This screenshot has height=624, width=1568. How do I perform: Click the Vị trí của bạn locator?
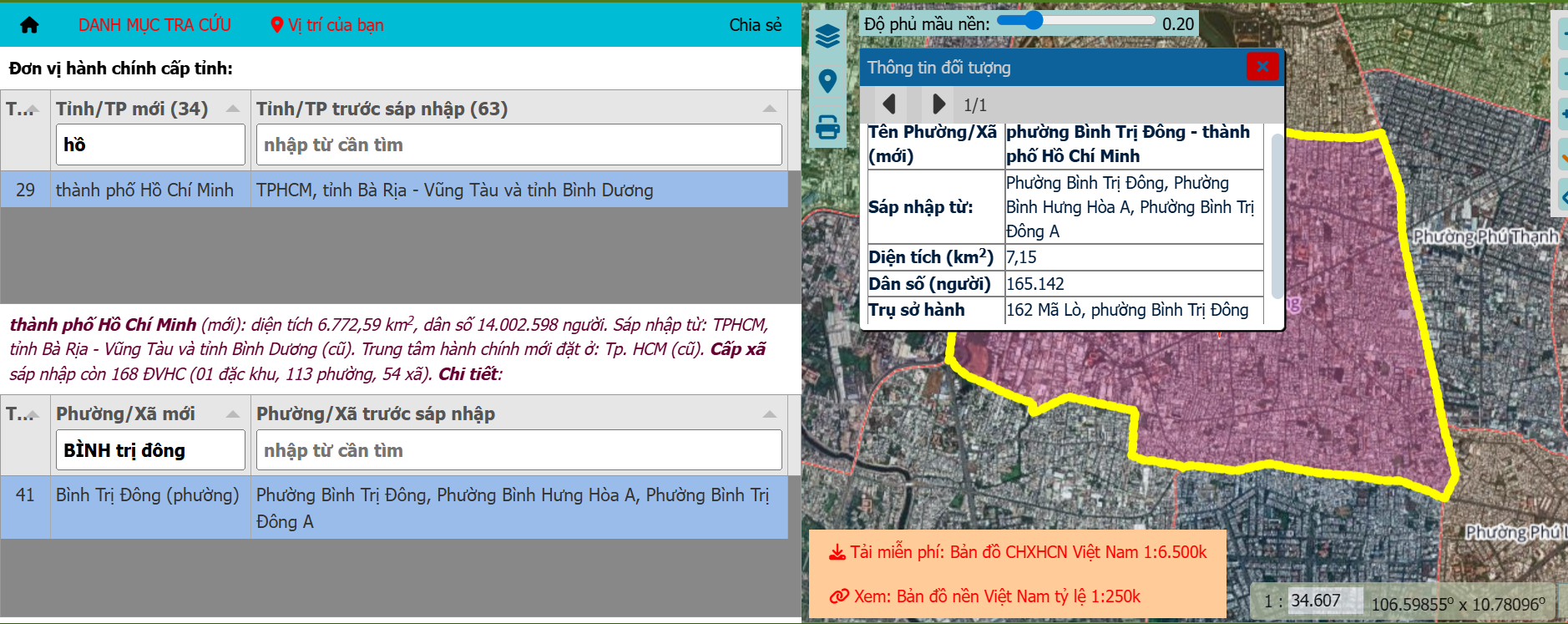click(327, 25)
